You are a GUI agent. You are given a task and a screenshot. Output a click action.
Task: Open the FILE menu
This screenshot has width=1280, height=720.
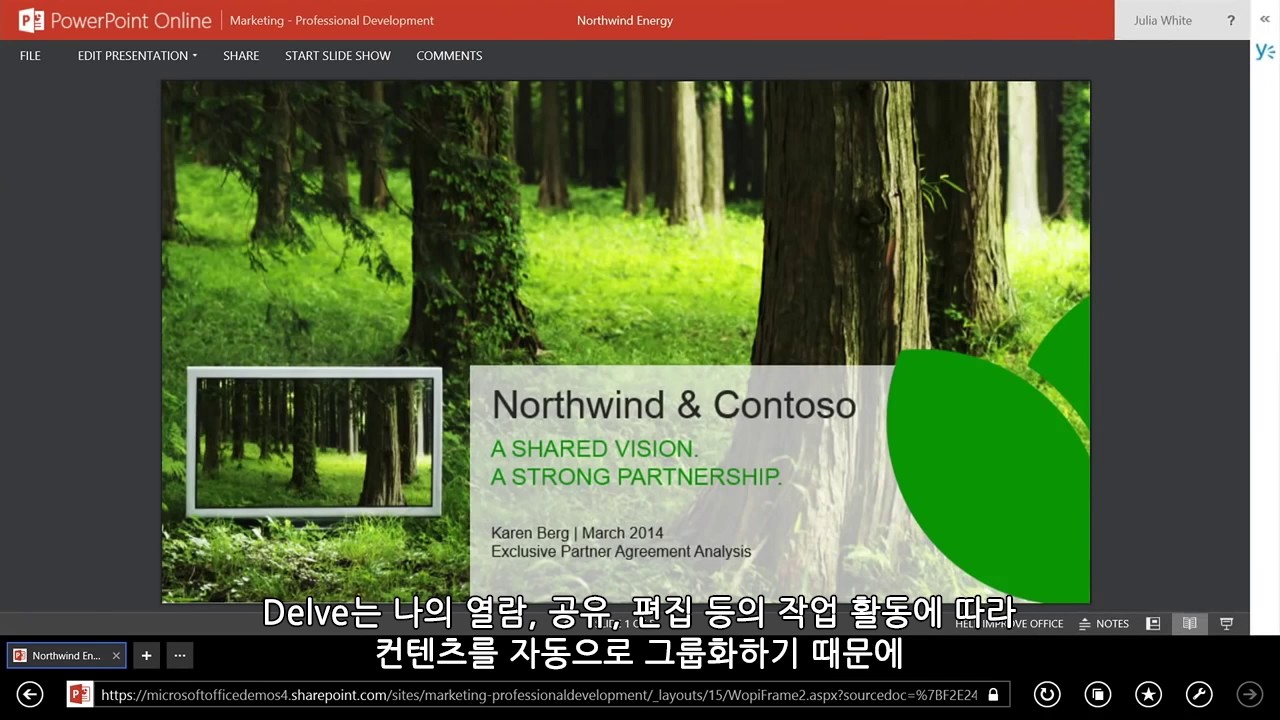tap(30, 56)
